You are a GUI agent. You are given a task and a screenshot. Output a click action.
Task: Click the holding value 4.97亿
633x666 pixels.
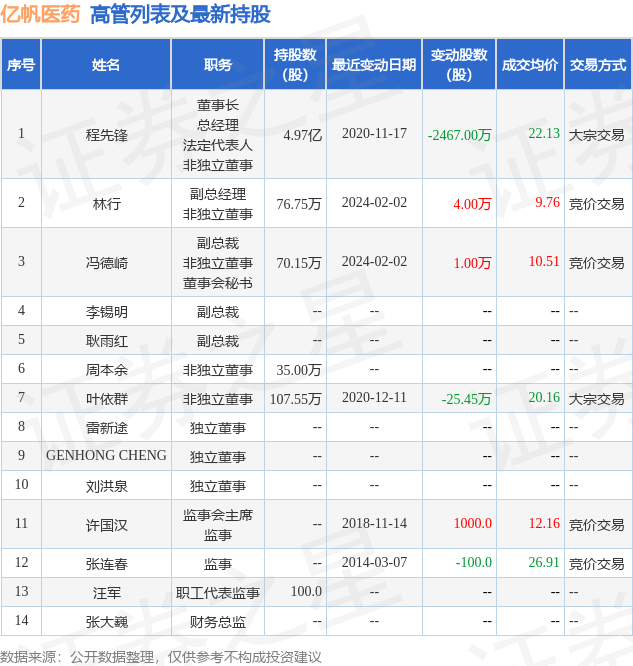tap(302, 135)
